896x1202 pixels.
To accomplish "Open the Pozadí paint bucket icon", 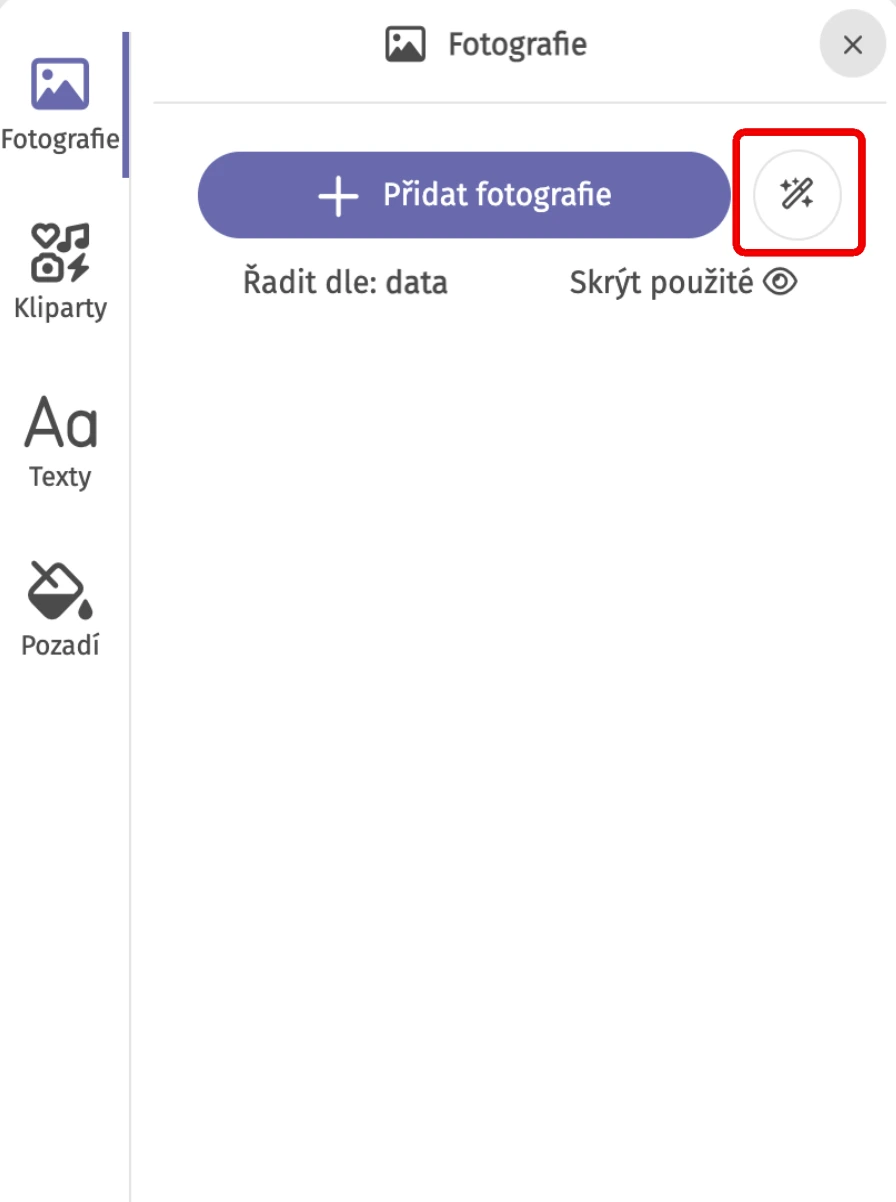I will pyautogui.click(x=60, y=590).
